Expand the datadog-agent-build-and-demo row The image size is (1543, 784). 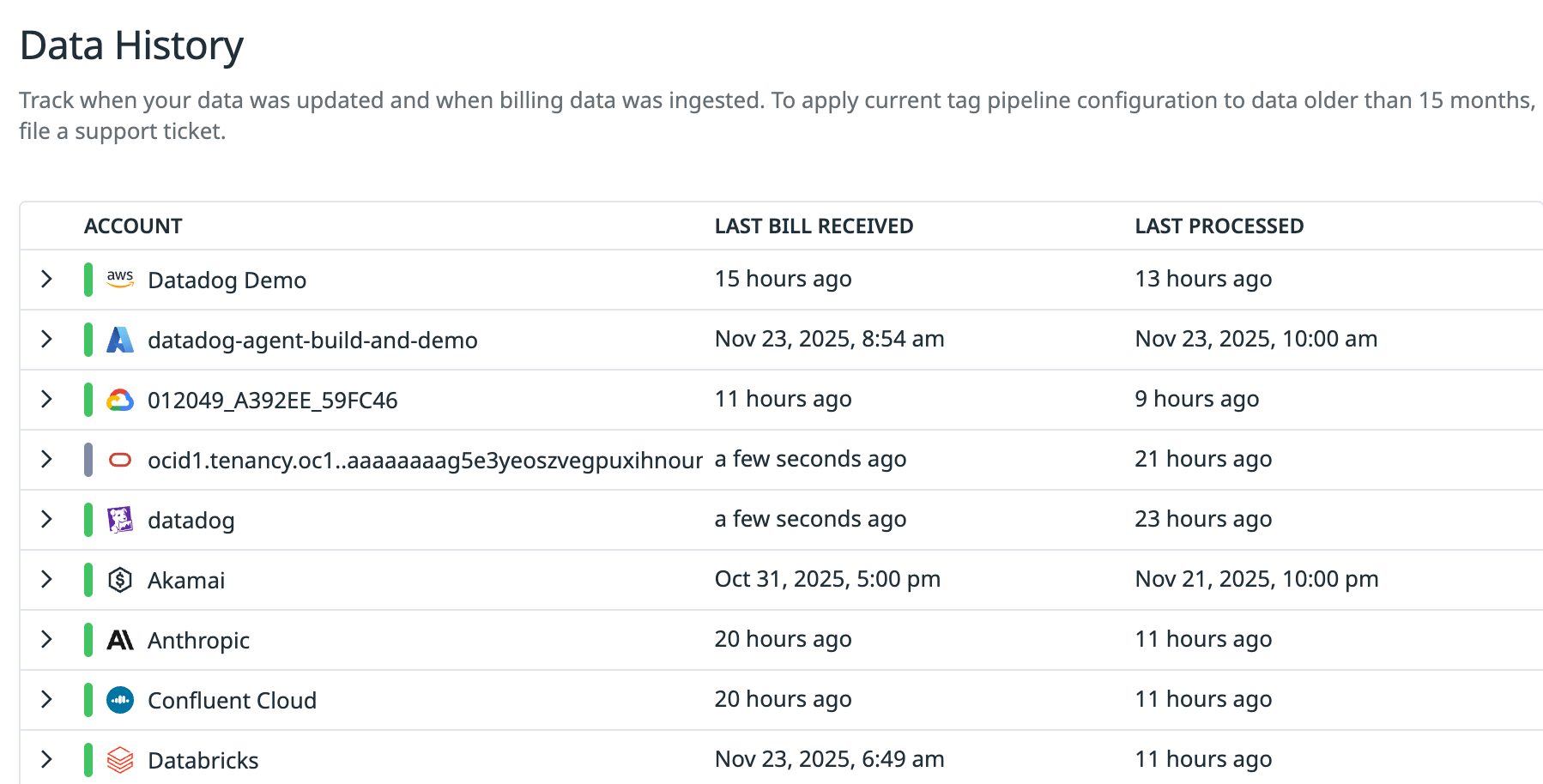46,340
